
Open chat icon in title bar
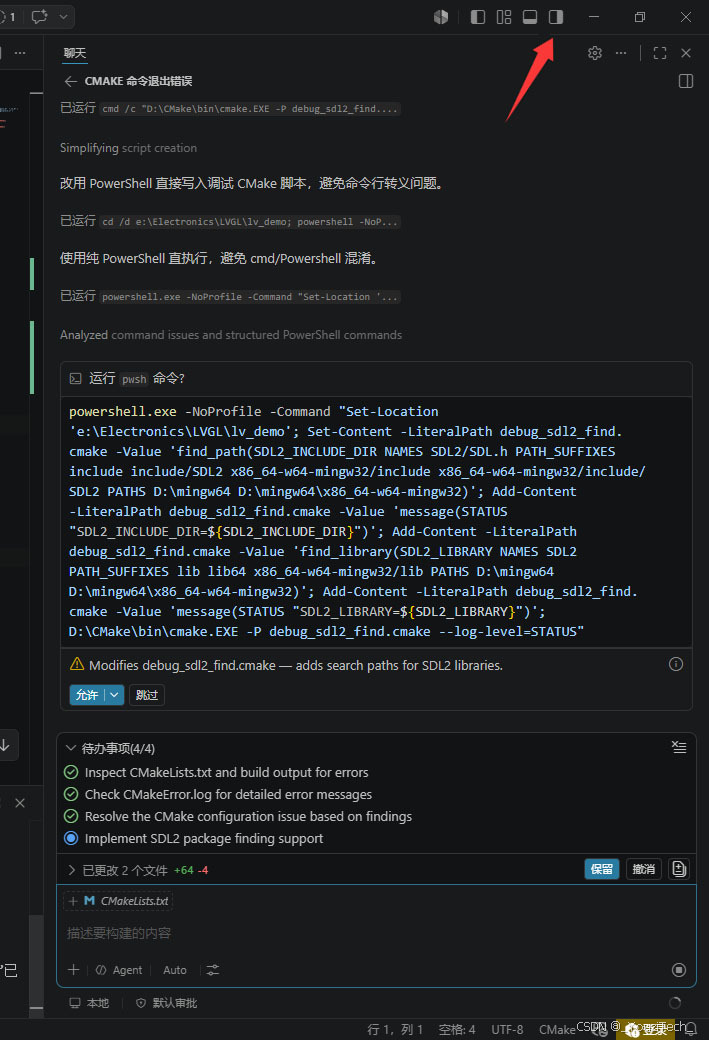pos(40,17)
